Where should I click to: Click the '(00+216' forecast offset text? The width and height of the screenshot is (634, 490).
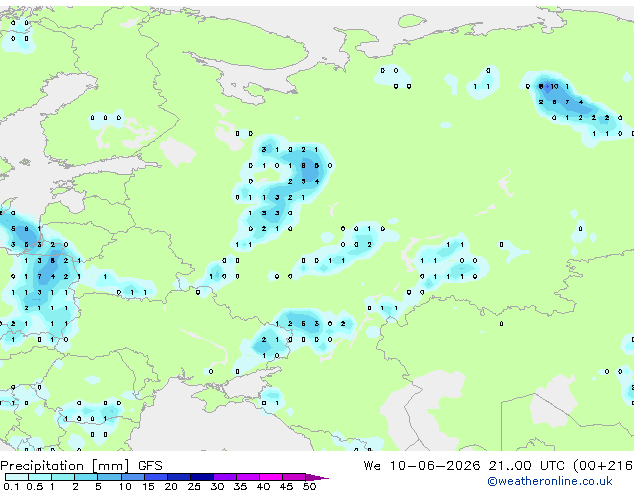602,466
